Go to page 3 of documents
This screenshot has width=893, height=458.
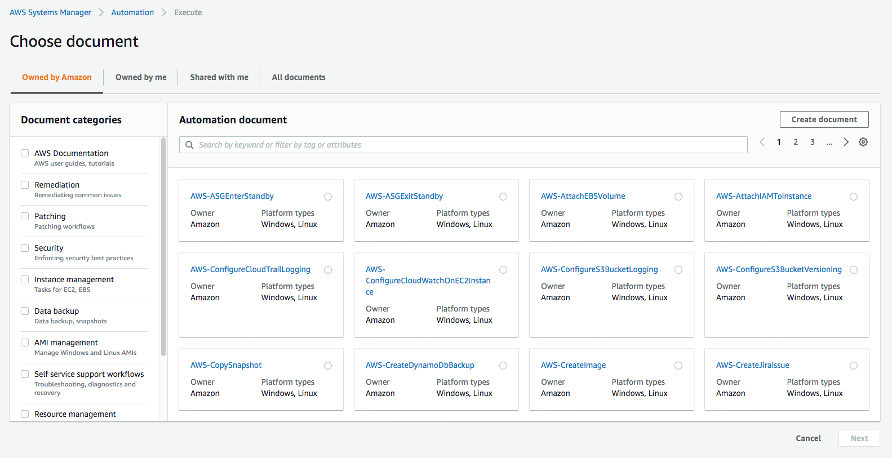[x=812, y=142]
